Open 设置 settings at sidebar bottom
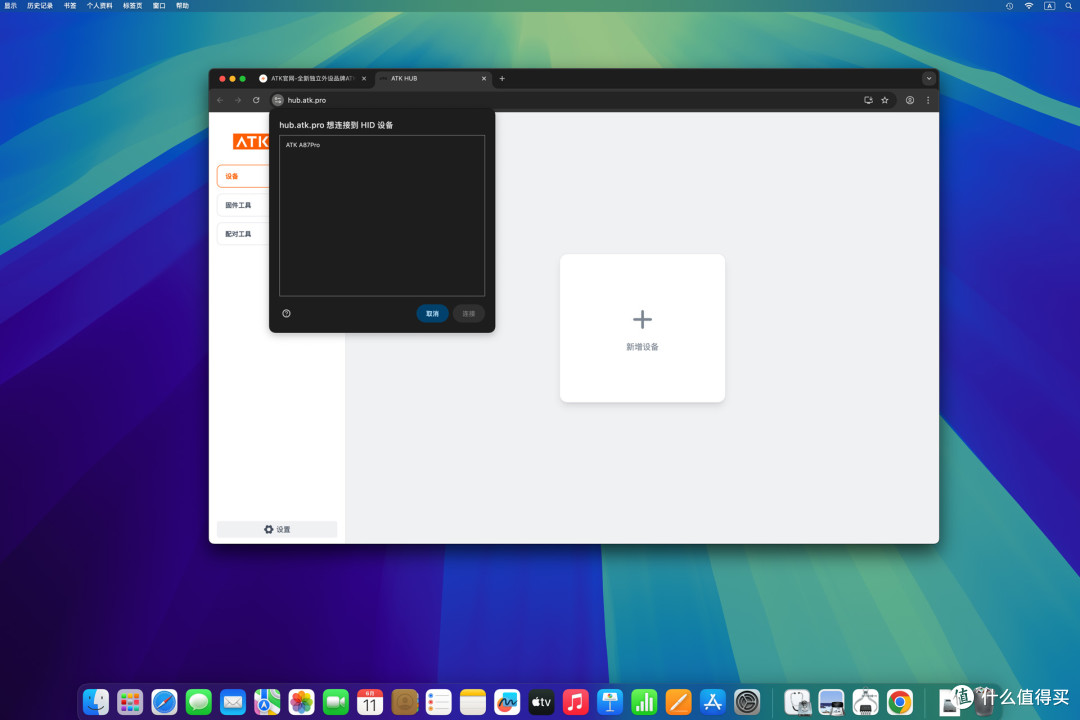 click(277, 529)
